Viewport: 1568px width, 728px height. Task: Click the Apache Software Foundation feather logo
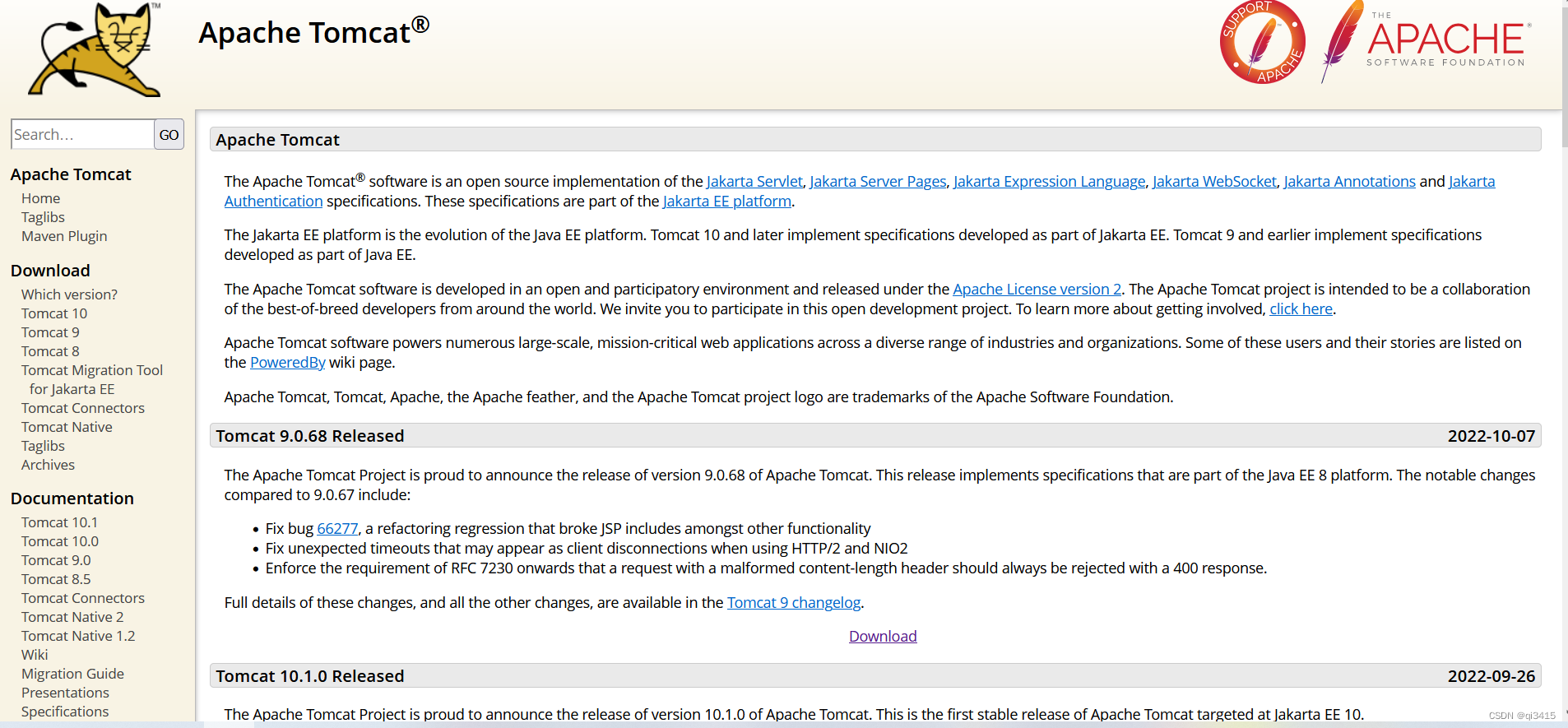point(1427,40)
